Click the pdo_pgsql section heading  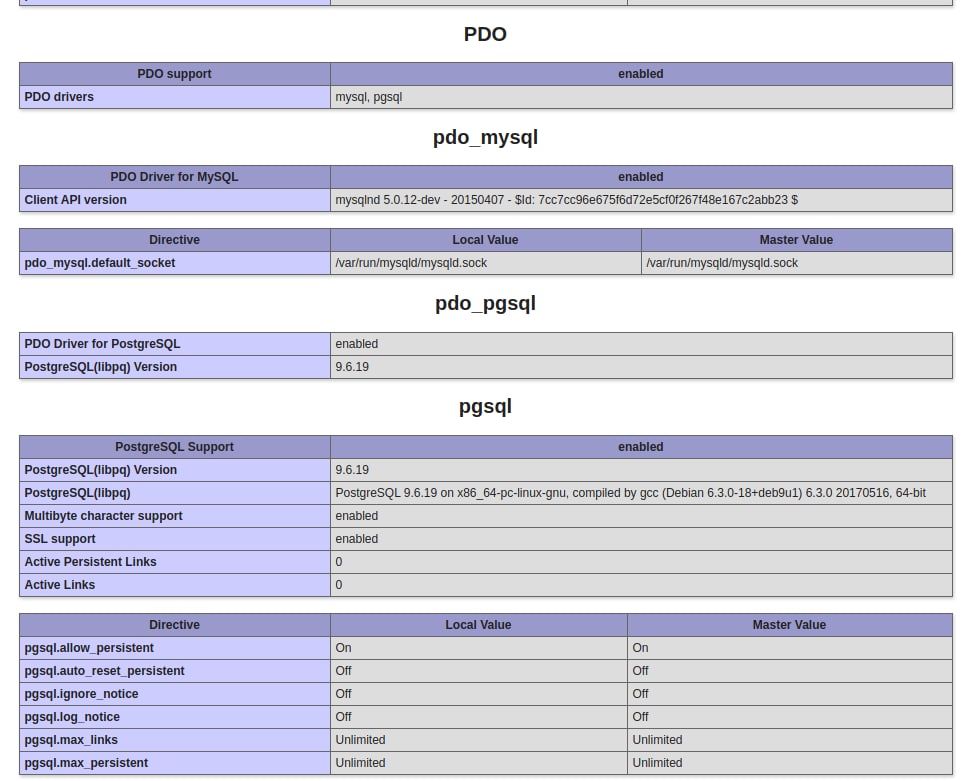click(x=485, y=303)
